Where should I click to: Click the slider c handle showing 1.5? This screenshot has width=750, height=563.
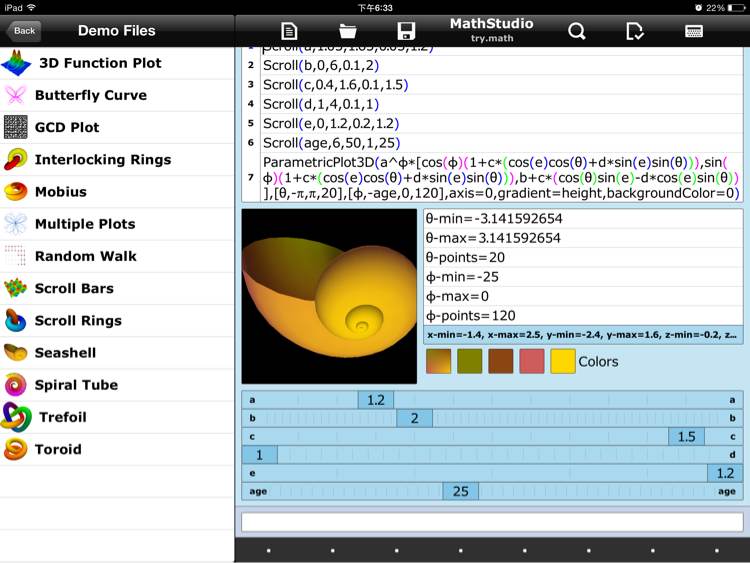(x=686, y=436)
